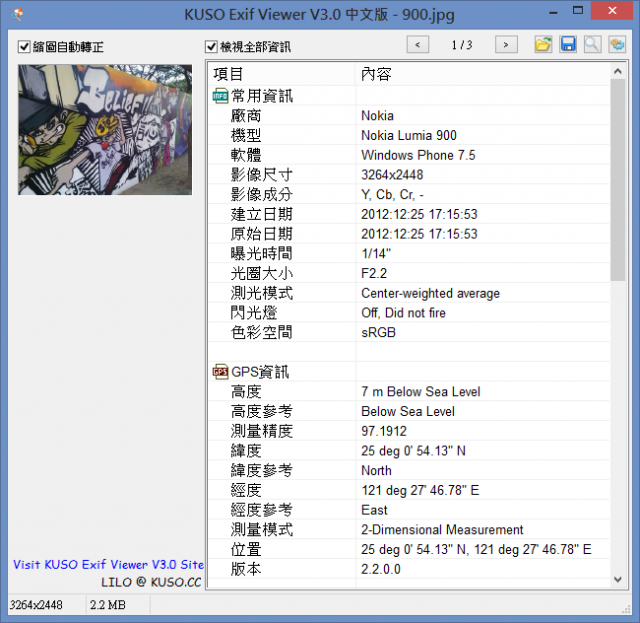Close the KUSO Exif Viewer window
Image resolution: width=640 pixels, height=623 pixels.
[612, 11]
